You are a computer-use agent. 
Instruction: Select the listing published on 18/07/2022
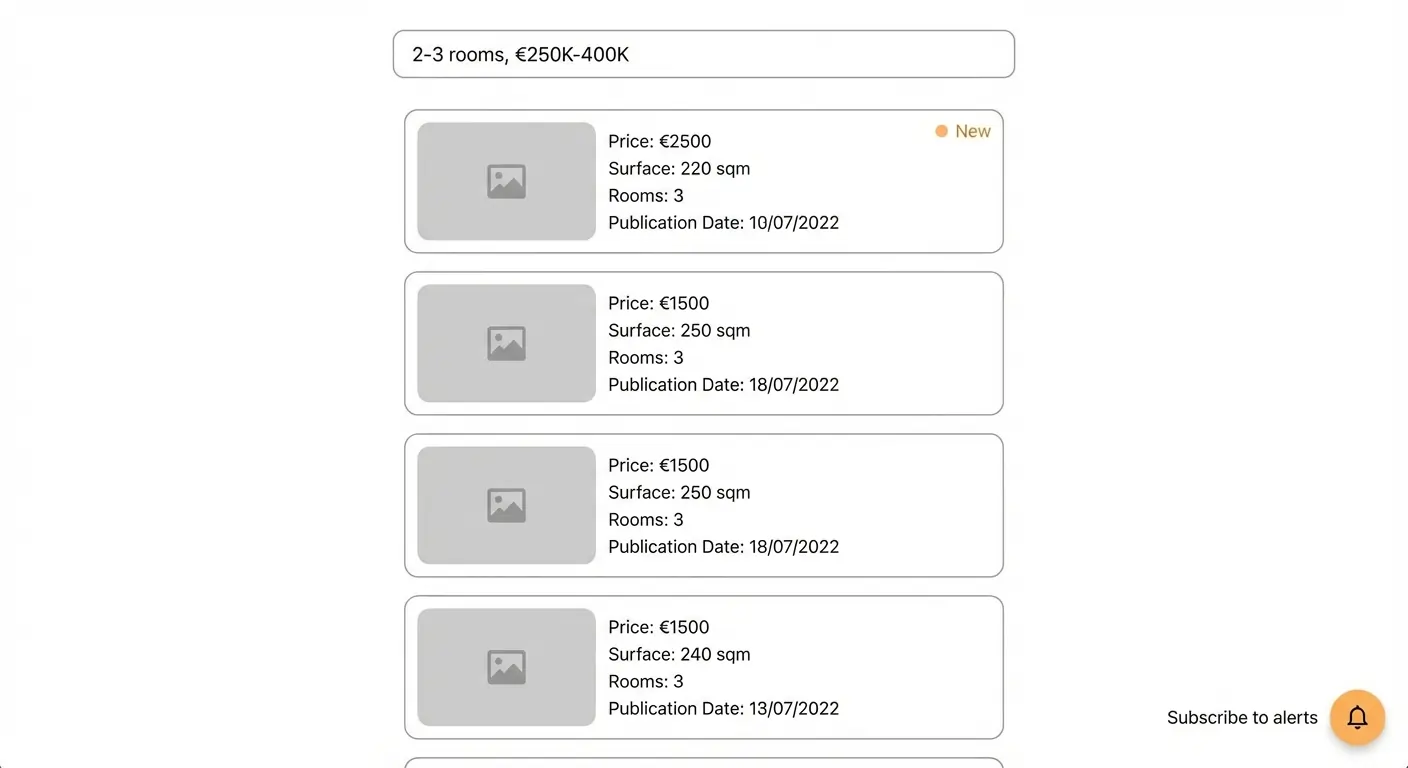(x=703, y=343)
